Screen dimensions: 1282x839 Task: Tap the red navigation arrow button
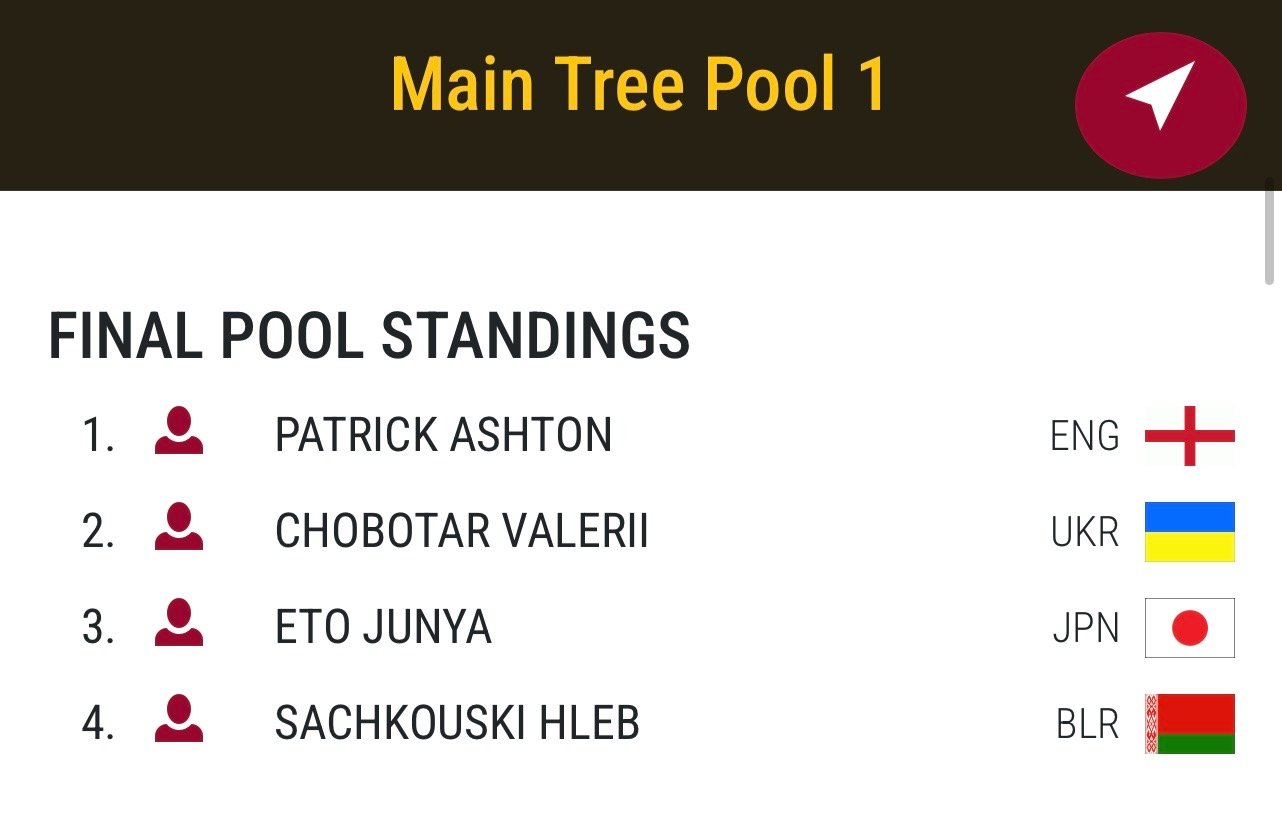(x=1160, y=104)
